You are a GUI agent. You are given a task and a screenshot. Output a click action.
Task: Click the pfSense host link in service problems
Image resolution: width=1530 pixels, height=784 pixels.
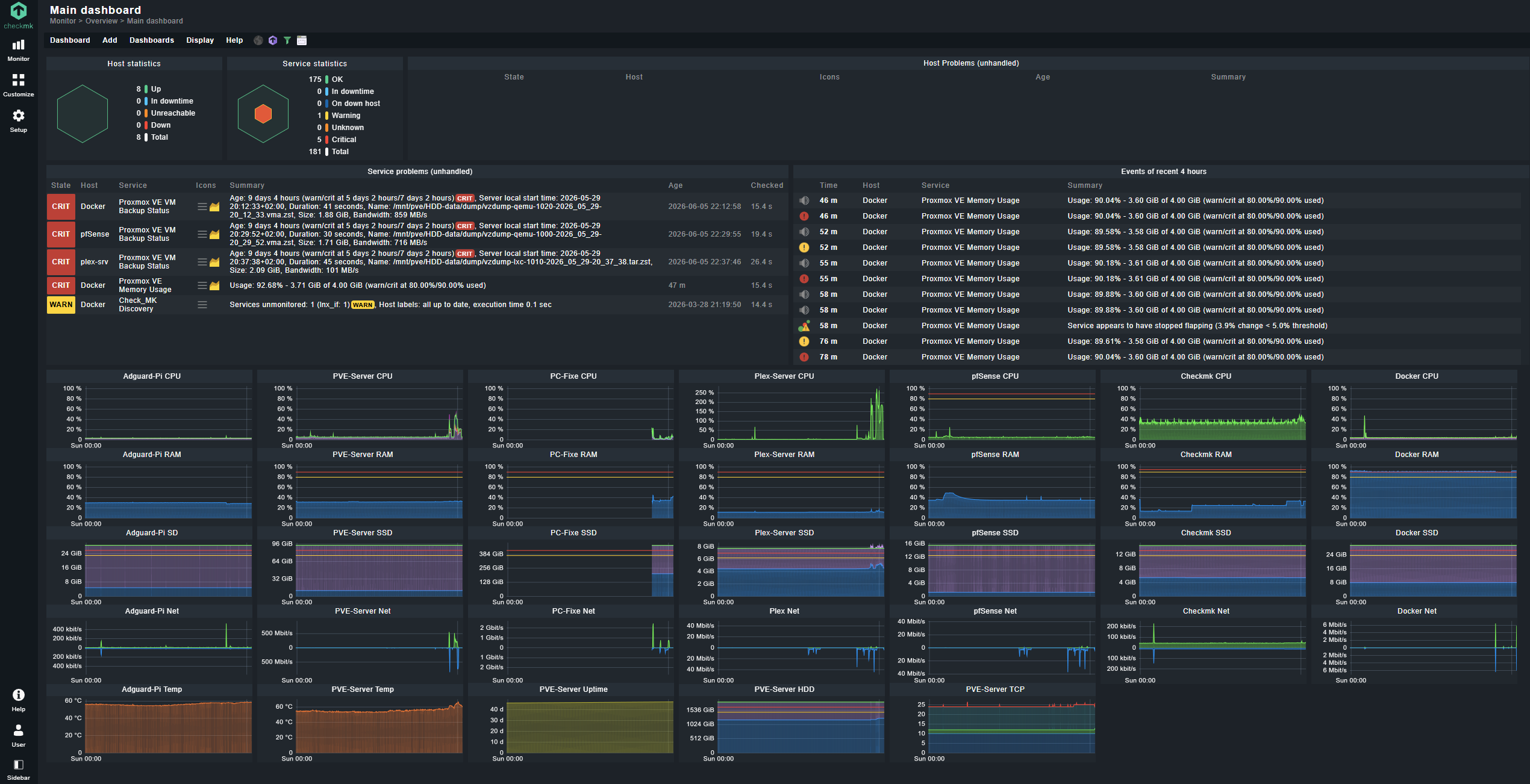[95, 234]
